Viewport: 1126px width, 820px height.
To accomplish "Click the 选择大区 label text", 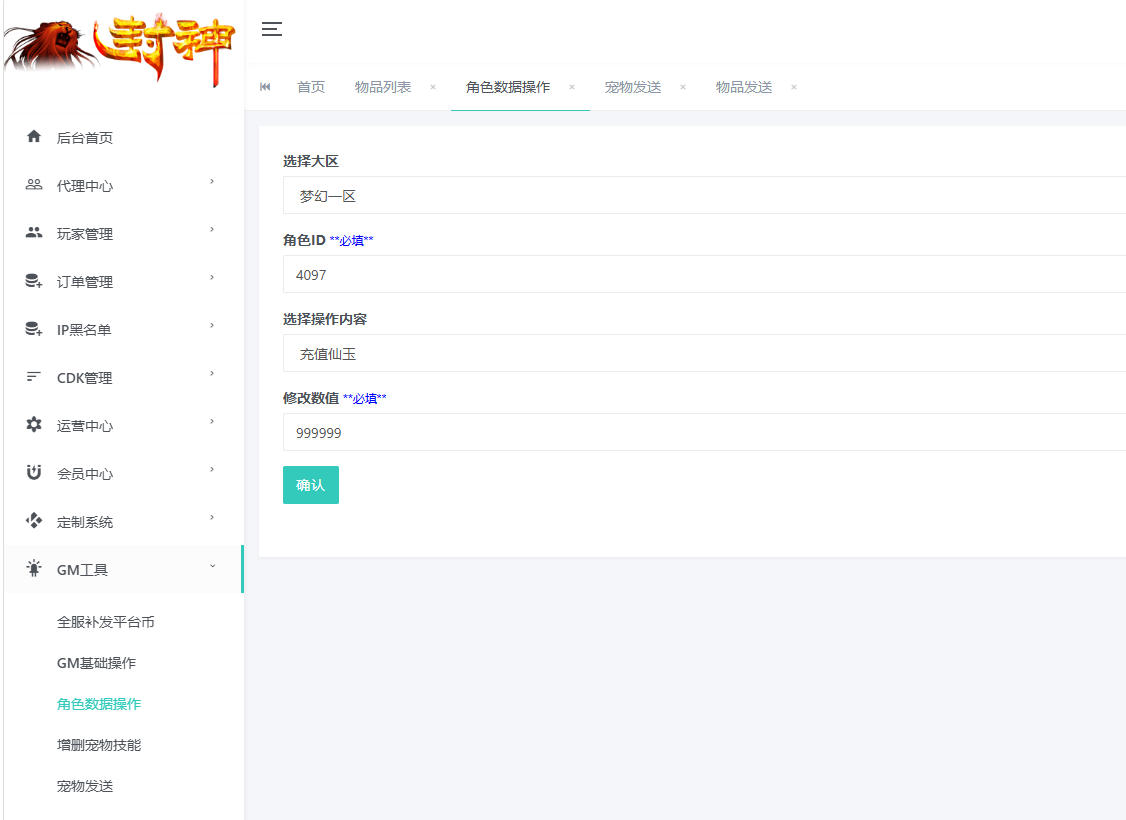I will pyautogui.click(x=311, y=161).
